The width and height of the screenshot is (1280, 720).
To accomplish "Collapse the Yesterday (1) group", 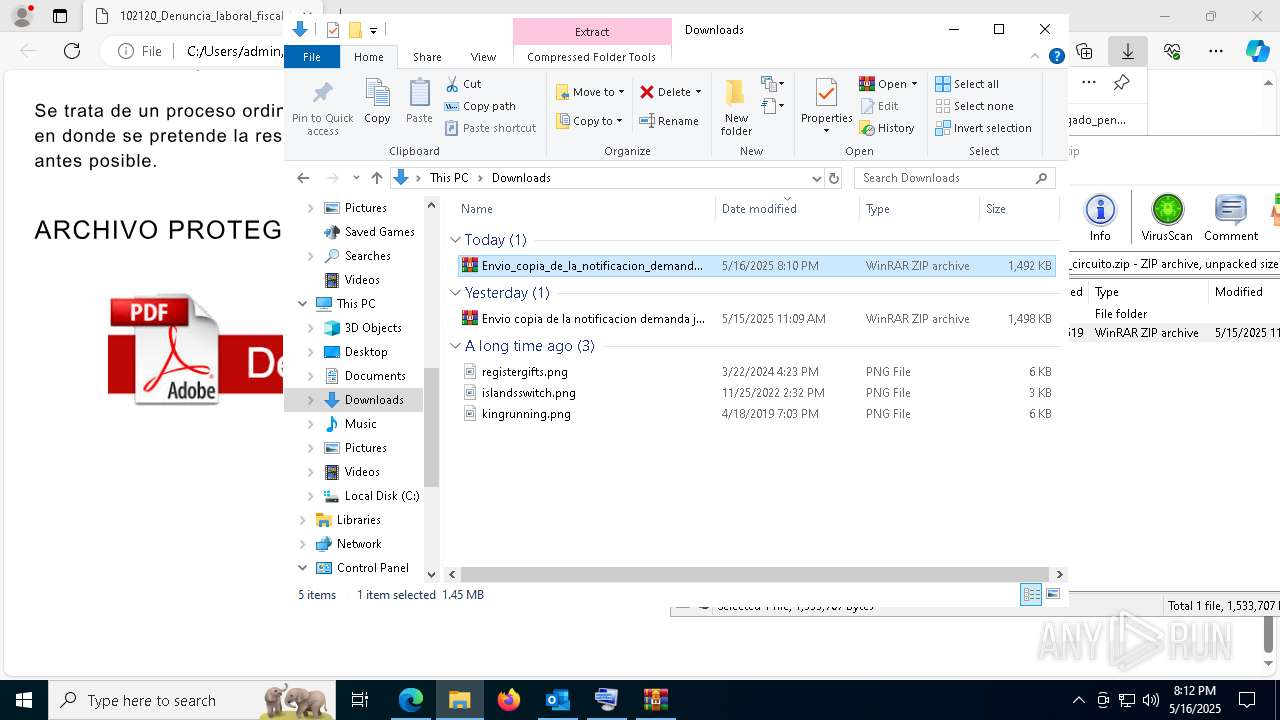I will click(x=455, y=293).
